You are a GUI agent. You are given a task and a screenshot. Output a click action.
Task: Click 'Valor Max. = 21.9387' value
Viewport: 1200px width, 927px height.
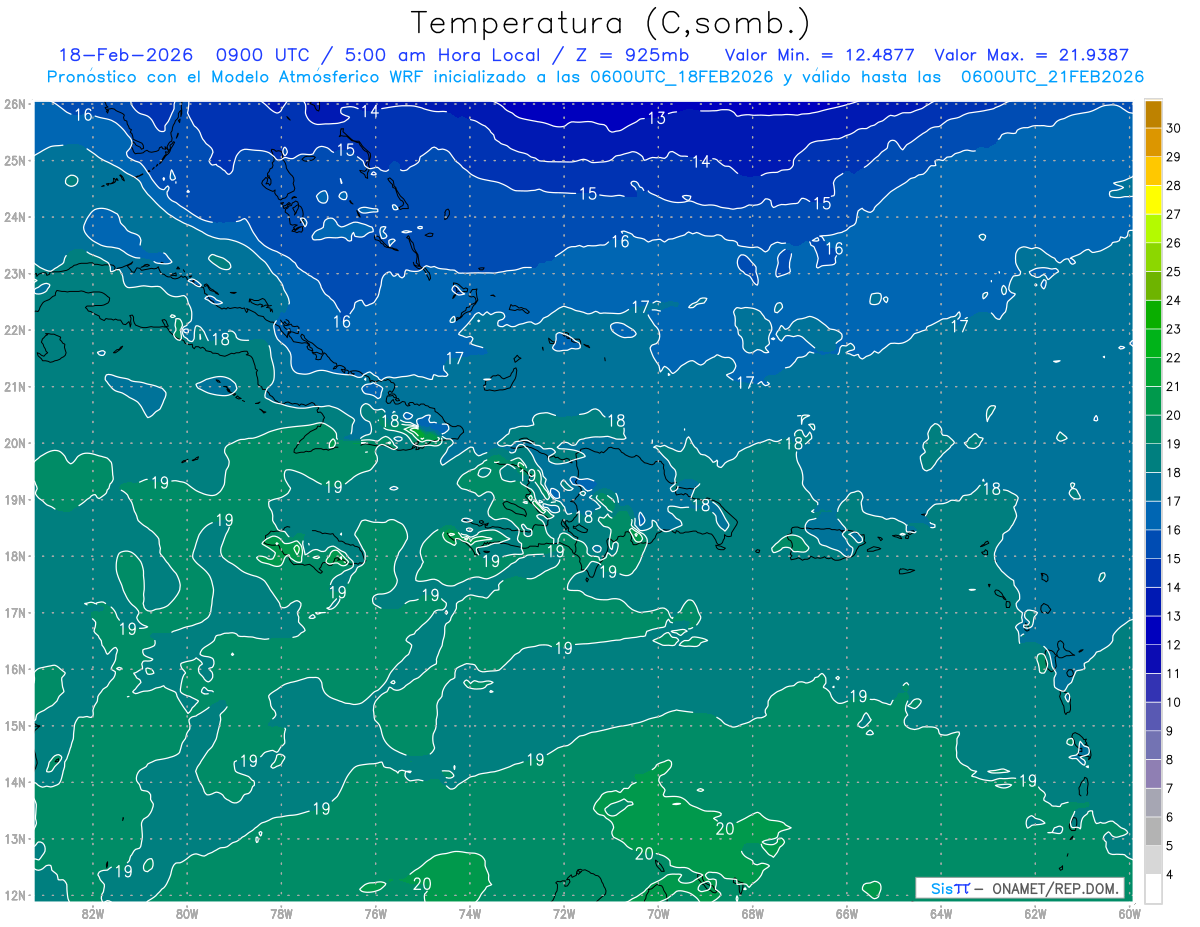point(1031,56)
